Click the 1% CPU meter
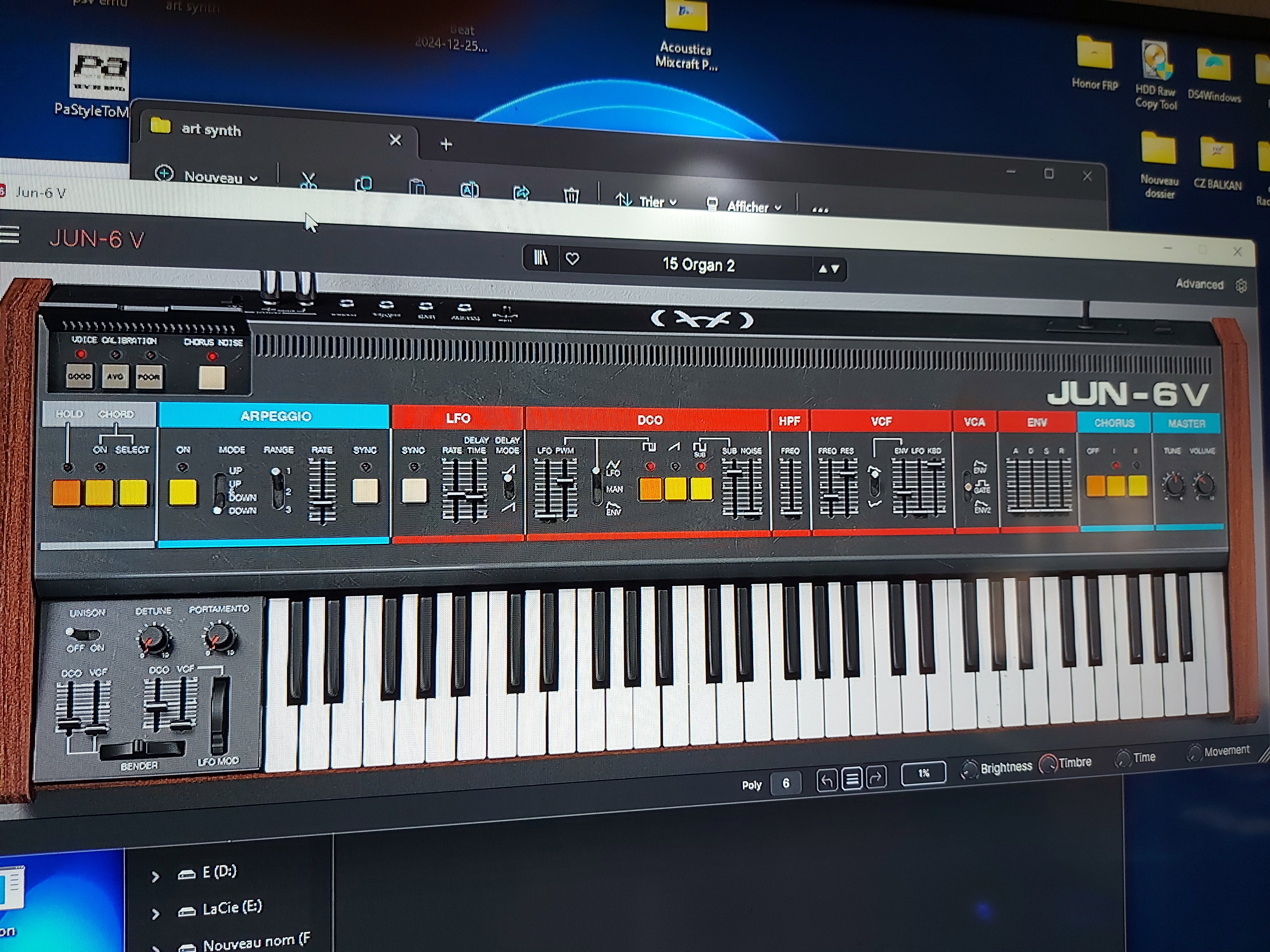Screen dimensions: 1270x952 point(923,774)
